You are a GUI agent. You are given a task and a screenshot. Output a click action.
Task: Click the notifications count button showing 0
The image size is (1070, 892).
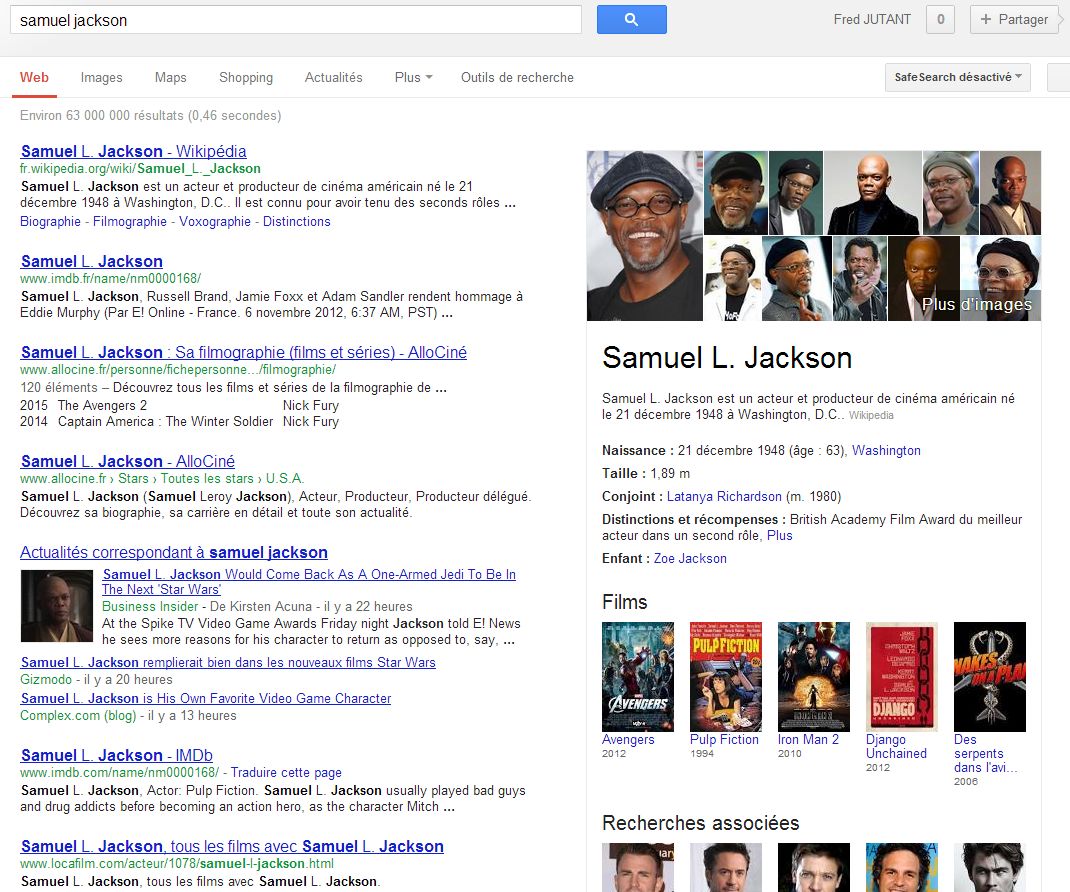tap(940, 20)
